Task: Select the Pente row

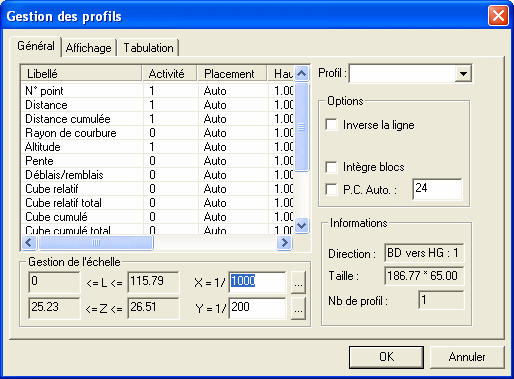Action: click(x=157, y=161)
